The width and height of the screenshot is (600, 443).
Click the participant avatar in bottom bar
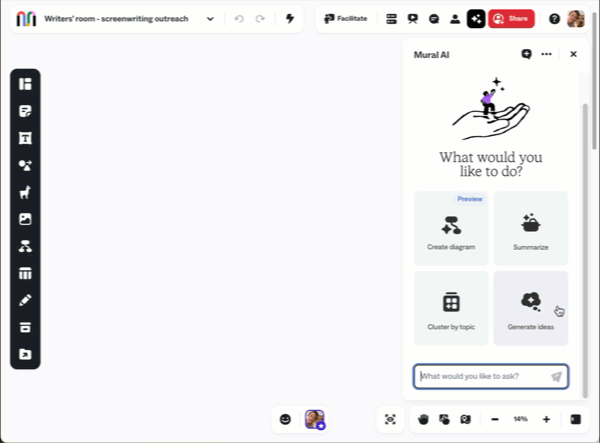point(315,419)
